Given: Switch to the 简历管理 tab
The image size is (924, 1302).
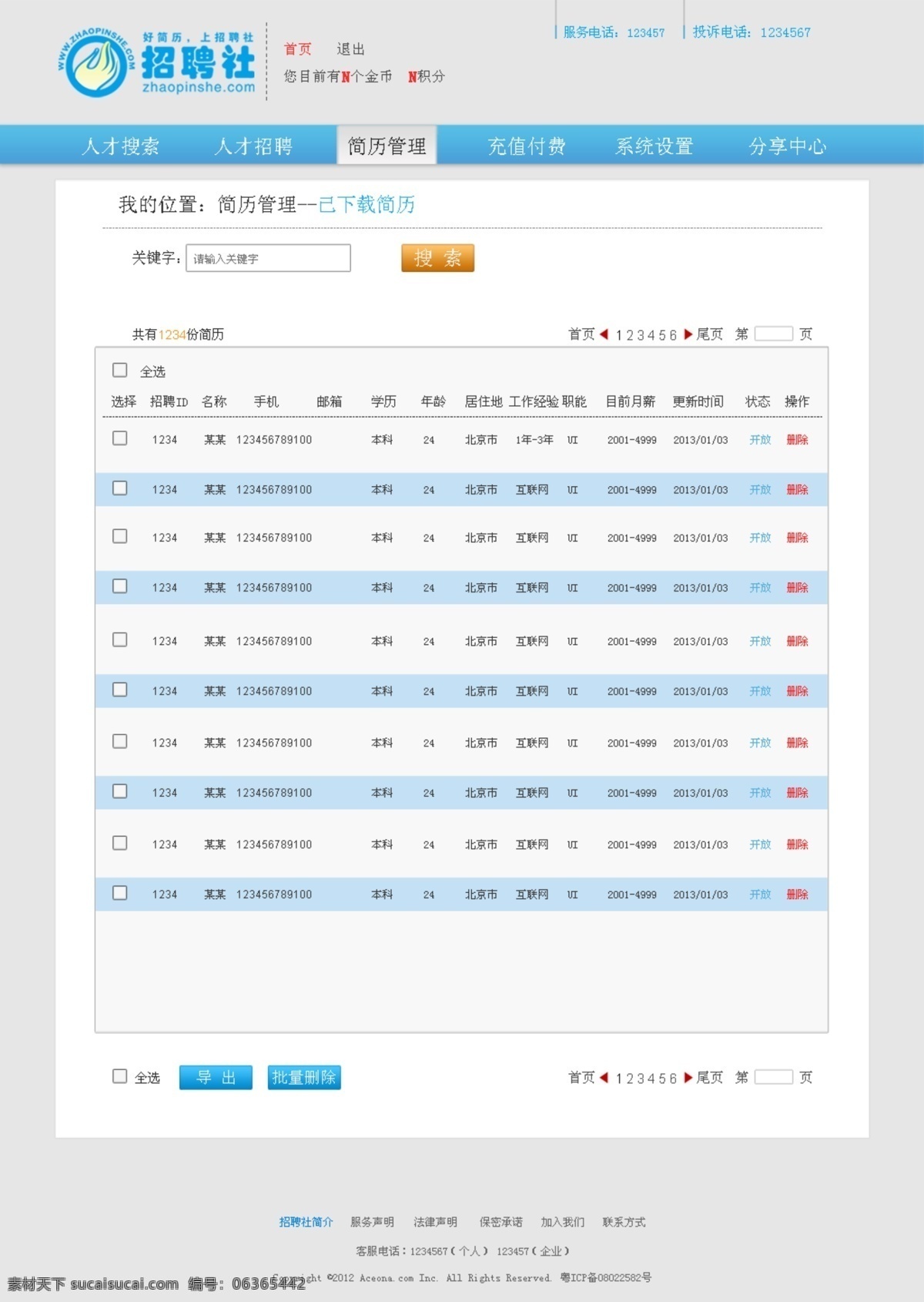Looking at the screenshot, I should pyautogui.click(x=387, y=145).
